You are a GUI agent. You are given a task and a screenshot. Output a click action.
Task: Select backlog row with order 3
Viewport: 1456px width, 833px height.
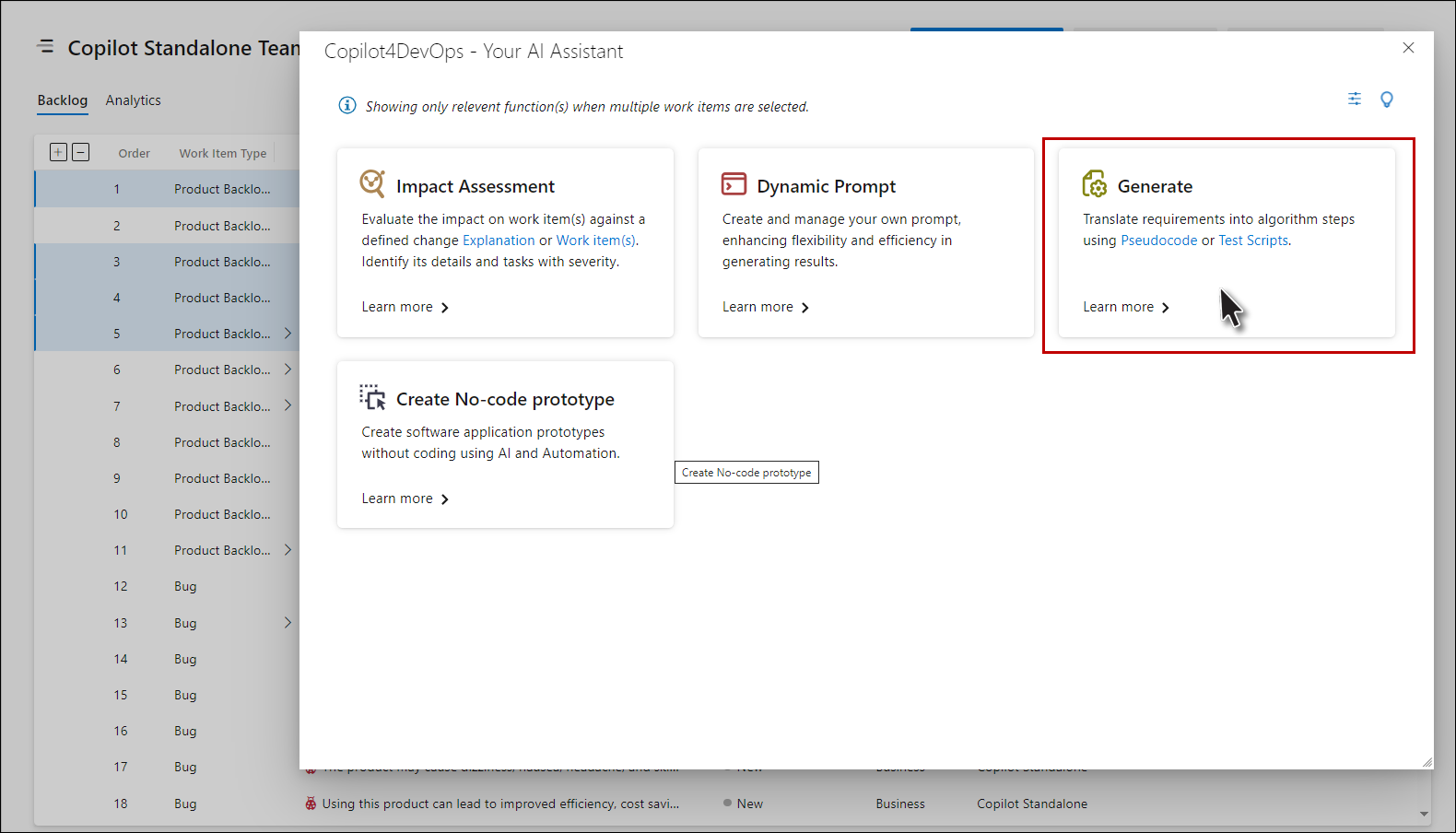pos(167,262)
